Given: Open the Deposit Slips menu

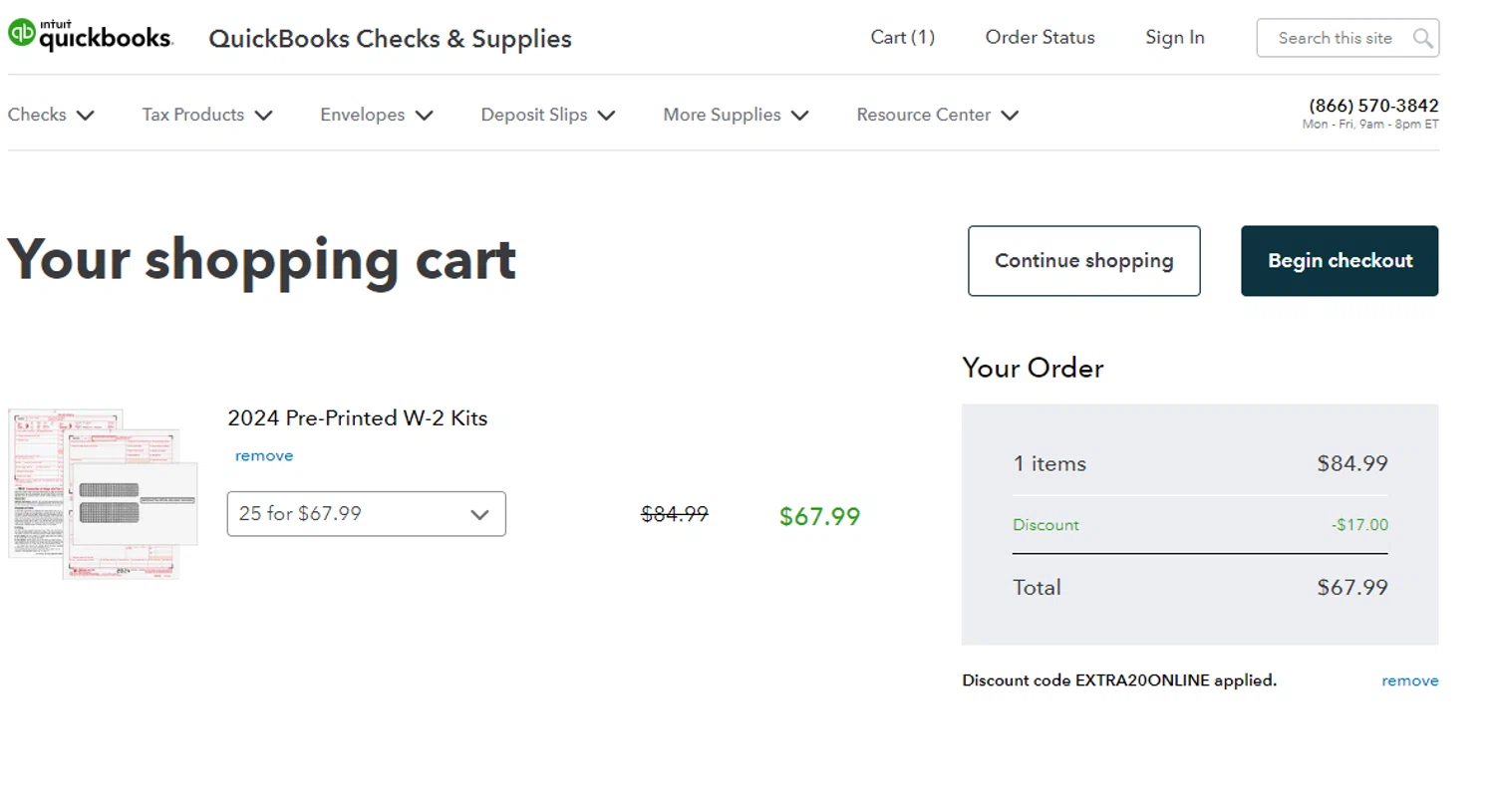Looking at the screenshot, I should tap(547, 115).
